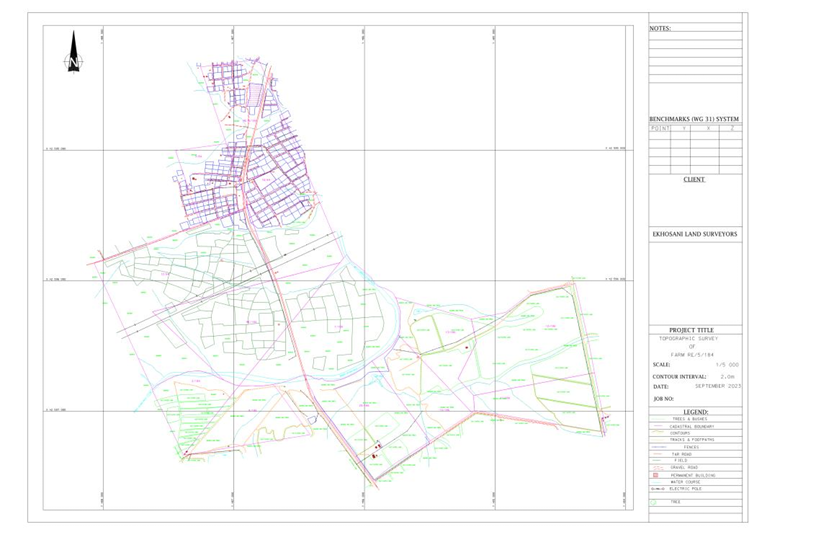The image size is (815, 542).
Task: Select the tar road legend line
Action: tap(656, 453)
